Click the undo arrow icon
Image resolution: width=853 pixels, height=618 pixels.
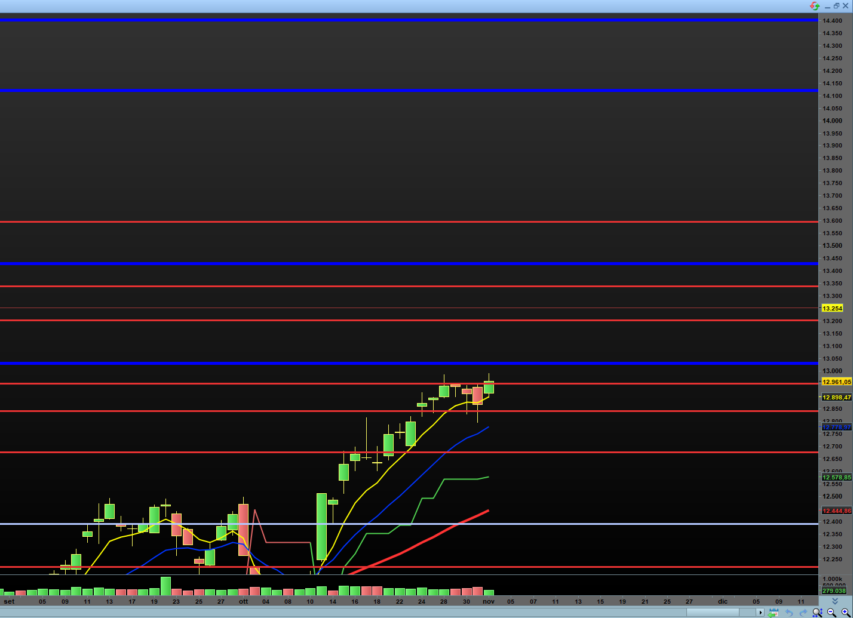[789, 612]
